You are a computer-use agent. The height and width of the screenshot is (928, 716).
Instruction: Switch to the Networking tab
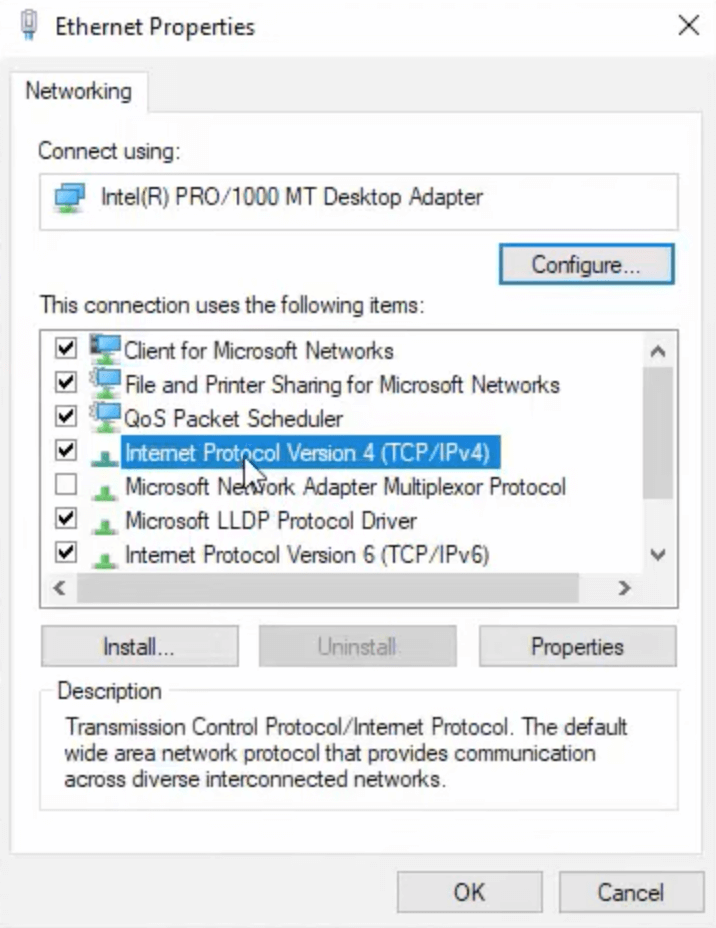coord(79,92)
